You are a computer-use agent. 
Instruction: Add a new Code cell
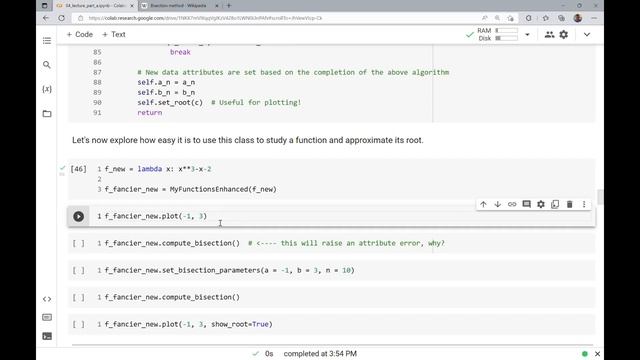point(80,35)
